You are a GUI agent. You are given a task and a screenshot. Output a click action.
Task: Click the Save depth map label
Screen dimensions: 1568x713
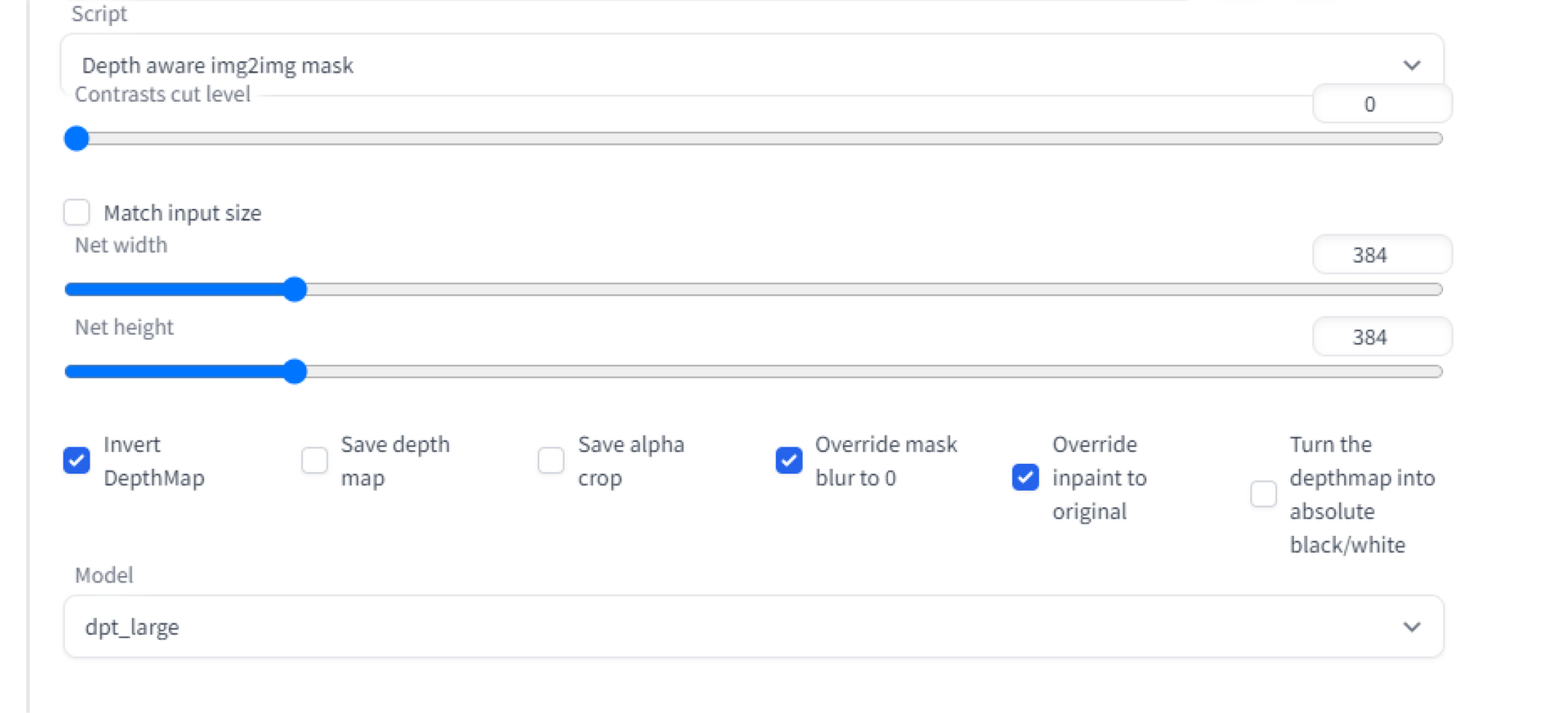click(394, 461)
